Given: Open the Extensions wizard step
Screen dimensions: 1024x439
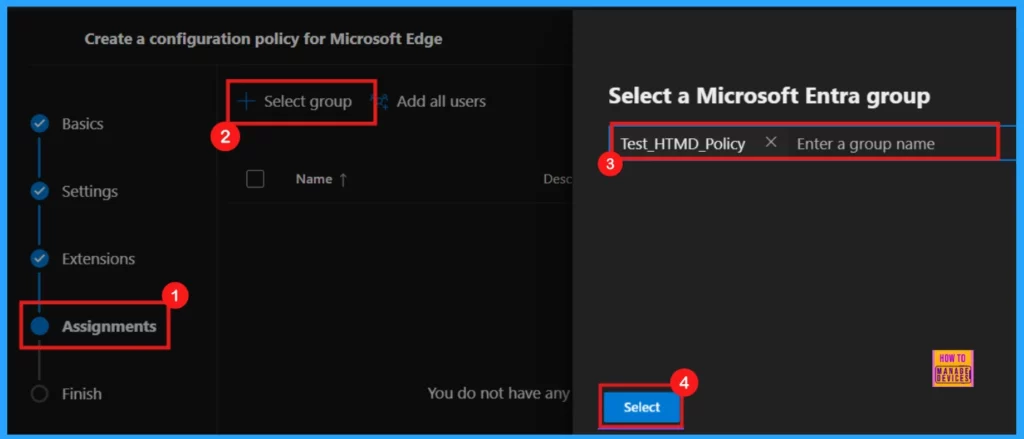Looking at the screenshot, I should coord(98,259).
